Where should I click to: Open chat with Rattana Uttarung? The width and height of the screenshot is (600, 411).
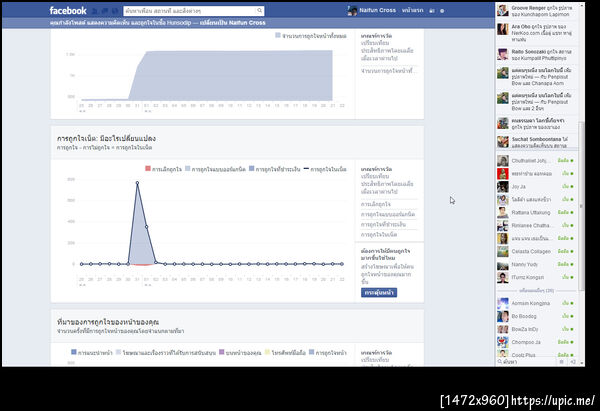[537, 212]
